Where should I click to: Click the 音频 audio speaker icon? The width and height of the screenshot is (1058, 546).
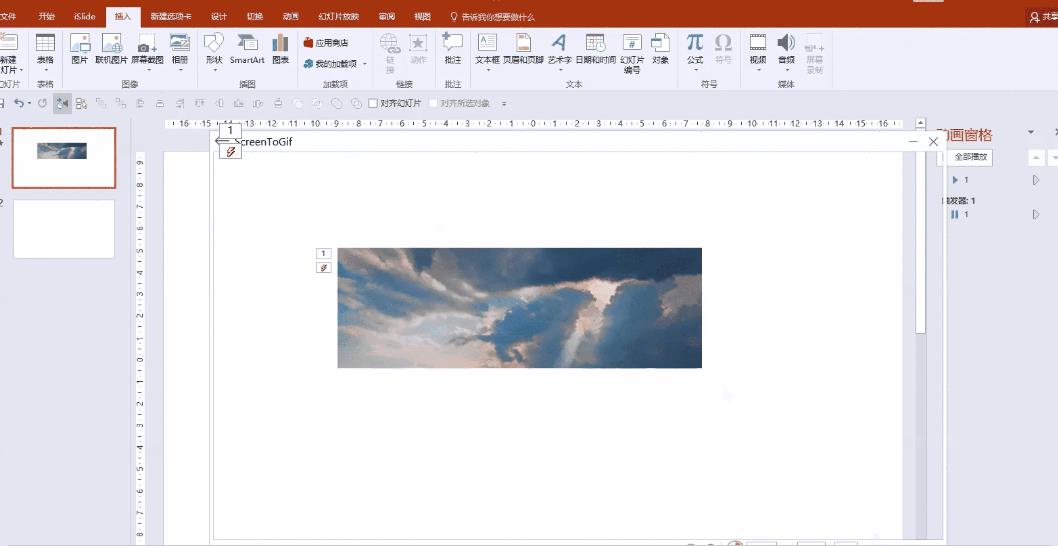tap(786, 47)
